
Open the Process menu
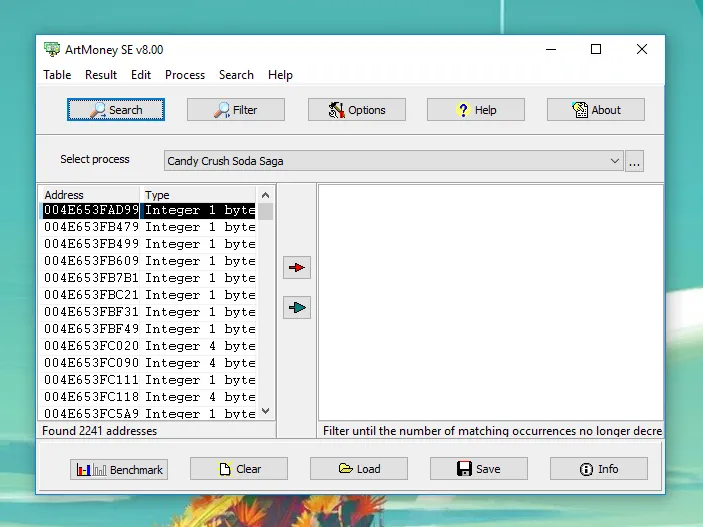click(x=185, y=75)
